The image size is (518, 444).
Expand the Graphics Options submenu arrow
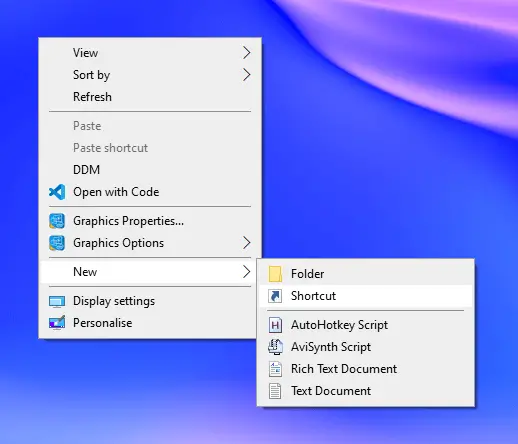point(246,243)
